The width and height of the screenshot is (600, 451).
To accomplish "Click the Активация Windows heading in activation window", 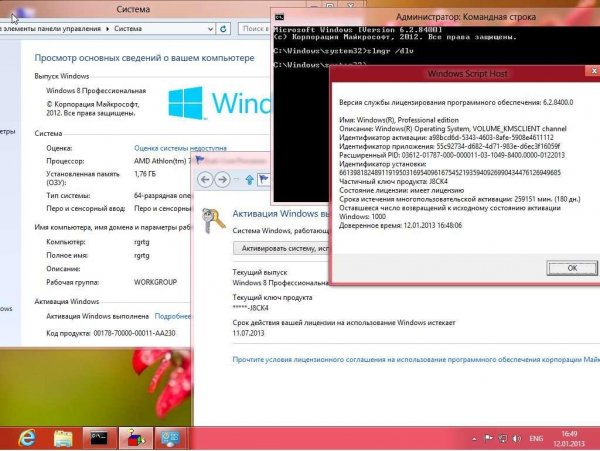I will [x=281, y=213].
